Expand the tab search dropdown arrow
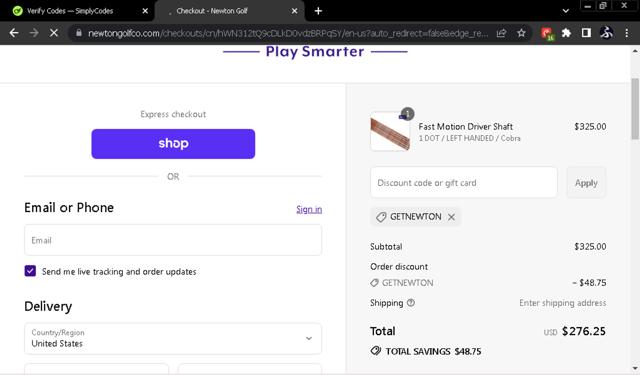Screen dimensions: 640x375 point(565,11)
